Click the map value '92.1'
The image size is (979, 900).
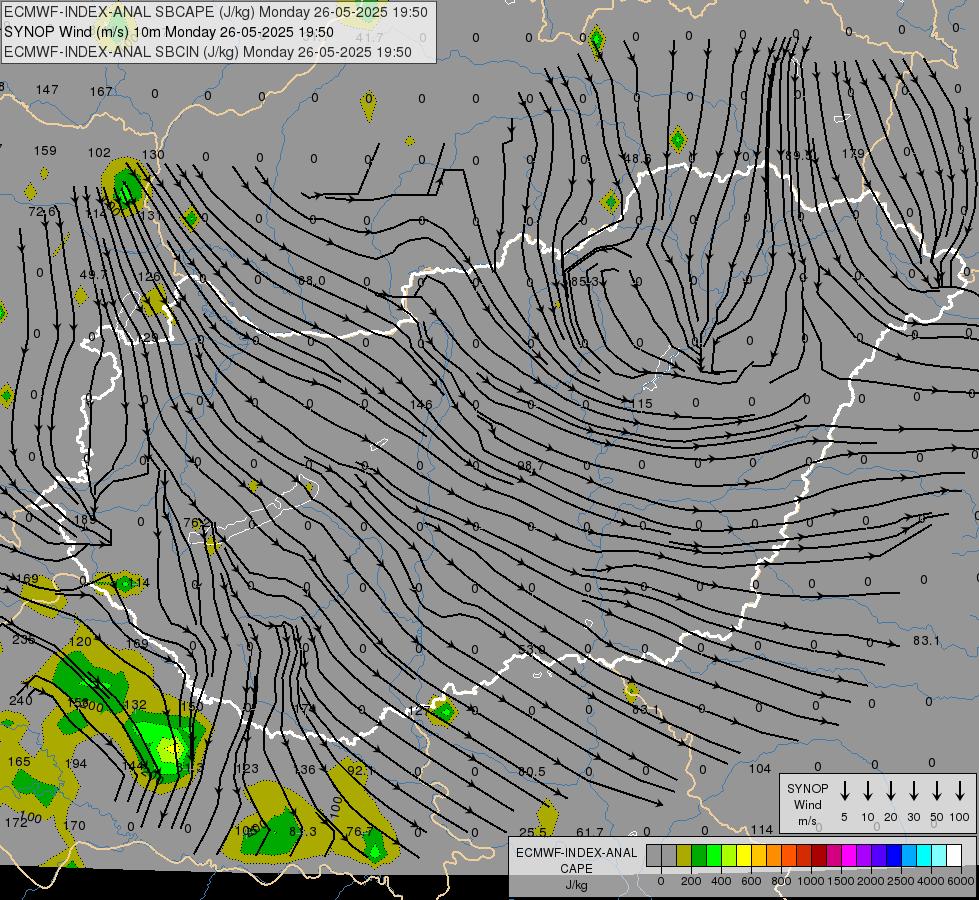[360, 770]
